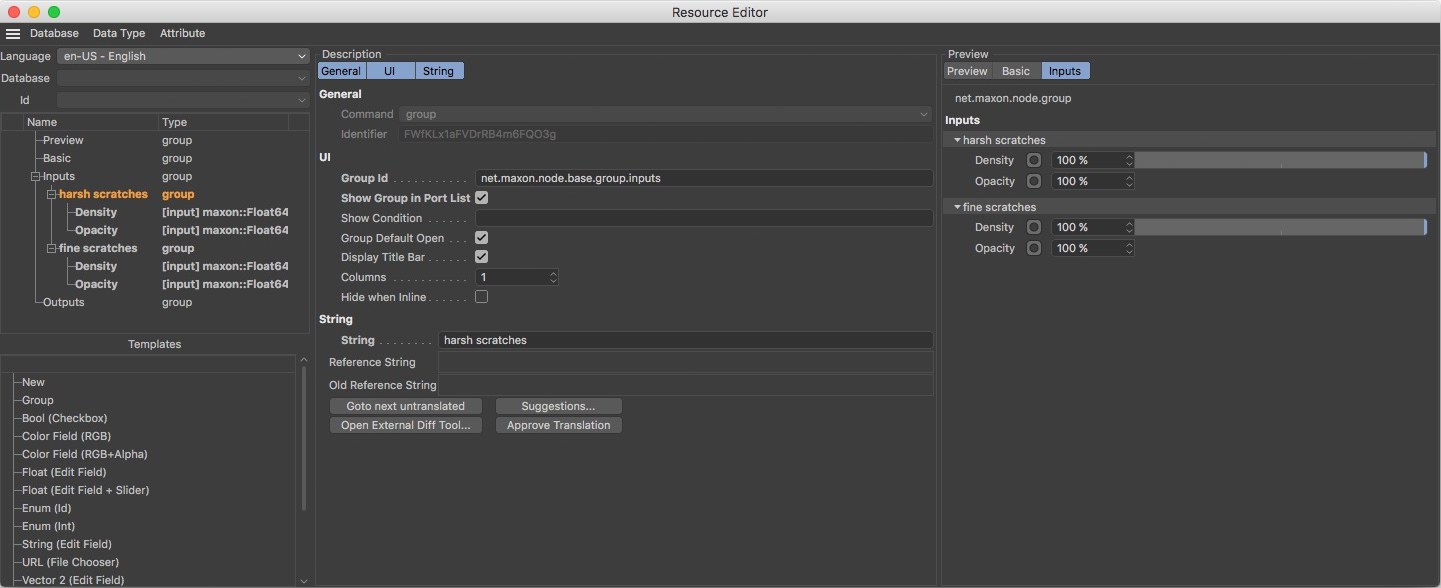Open the hamburger menu icon

pyautogui.click(x=13, y=34)
